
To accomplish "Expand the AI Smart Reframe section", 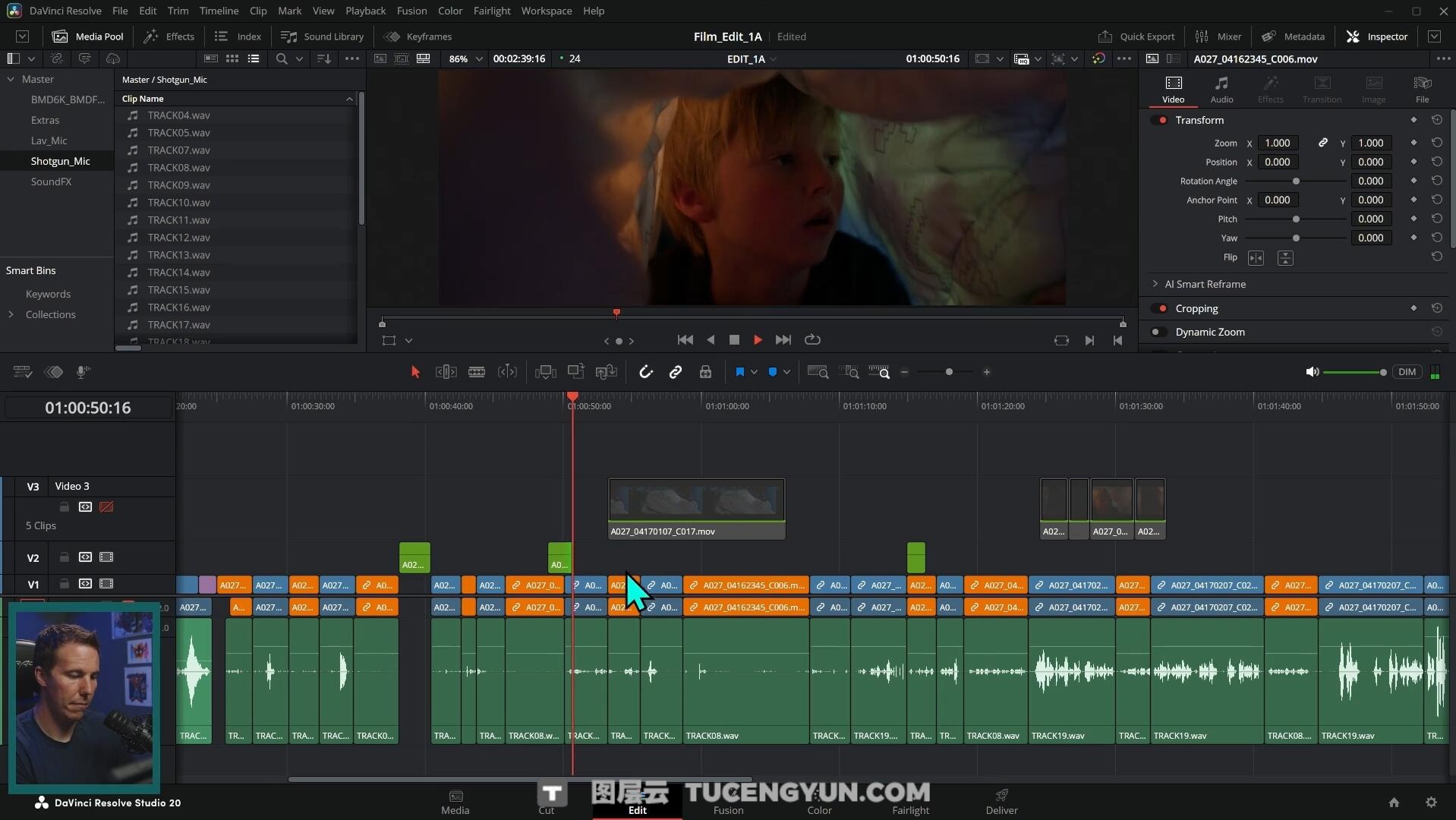I will [x=1155, y=284].
